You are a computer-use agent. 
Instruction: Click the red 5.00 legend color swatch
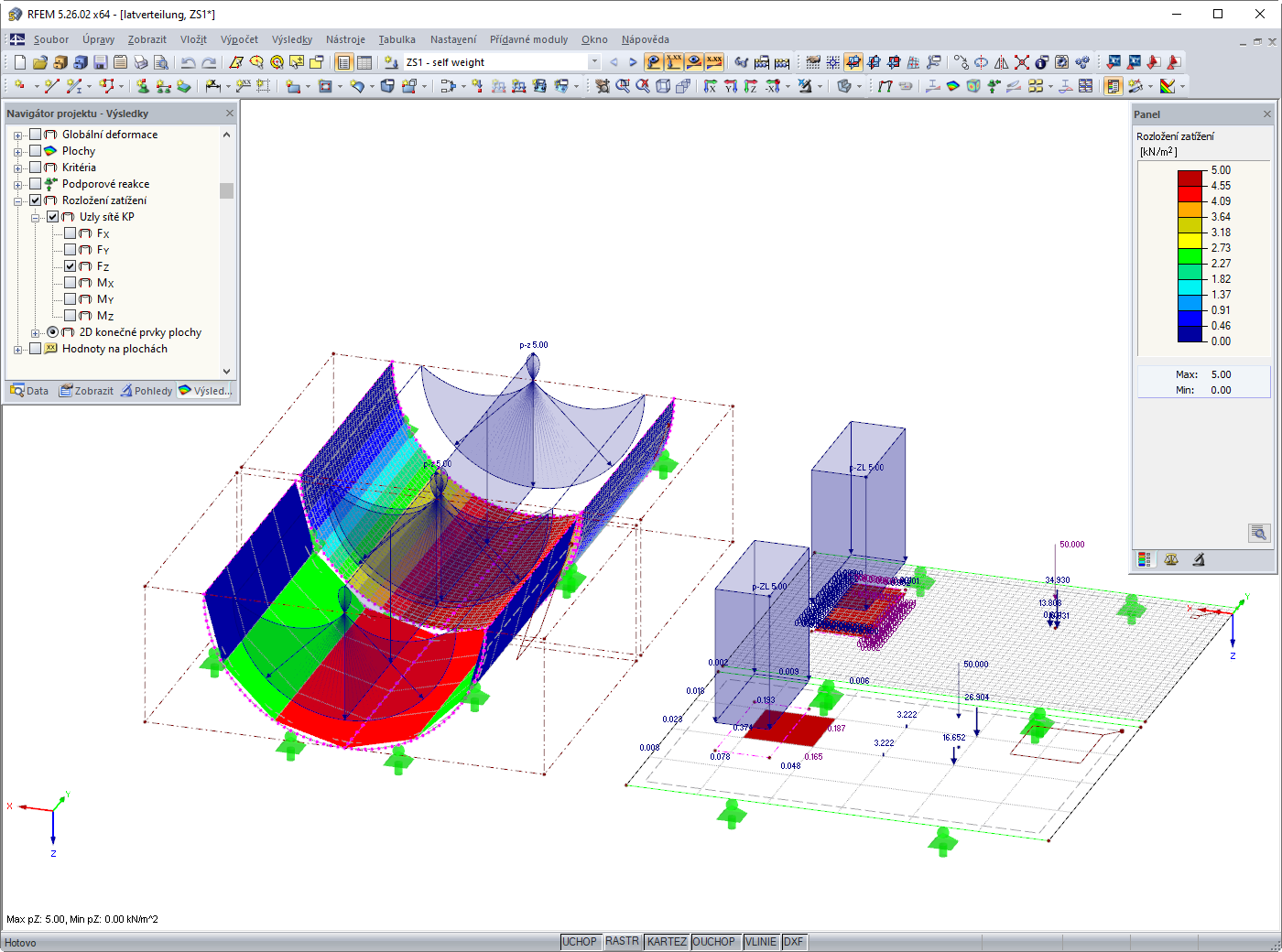coord(1190,178)
